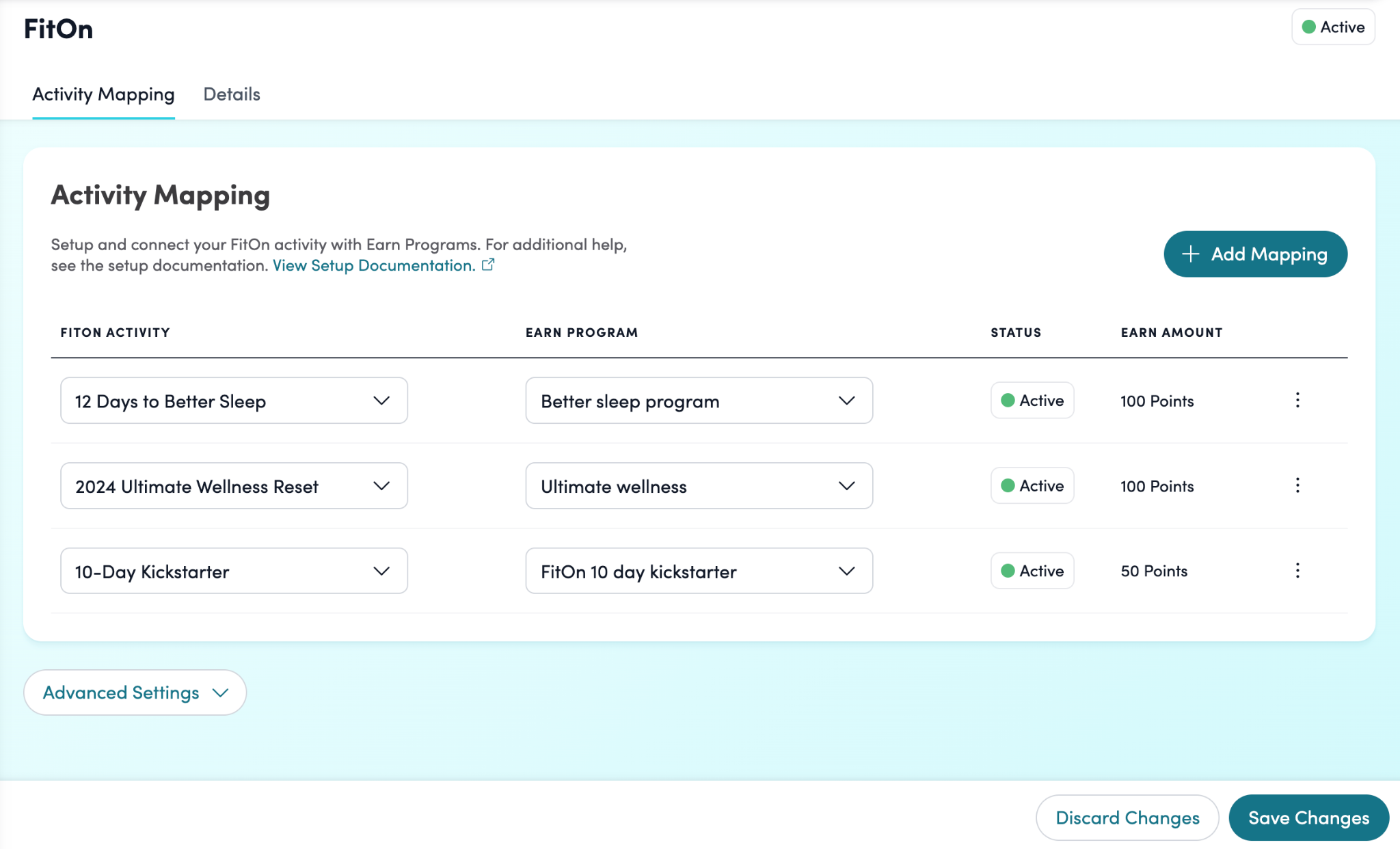Open kebab menu for 12 Days to Better Sleep row
Viewport: 1400px width, 849px height.
click(1297, 401)
